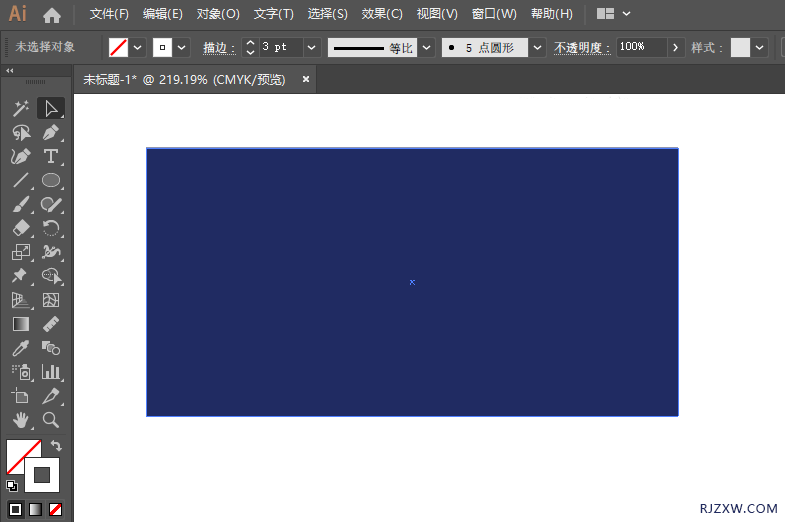Select the Zoom tool
The height and width of the screenshot is (522, 785).
51,420
